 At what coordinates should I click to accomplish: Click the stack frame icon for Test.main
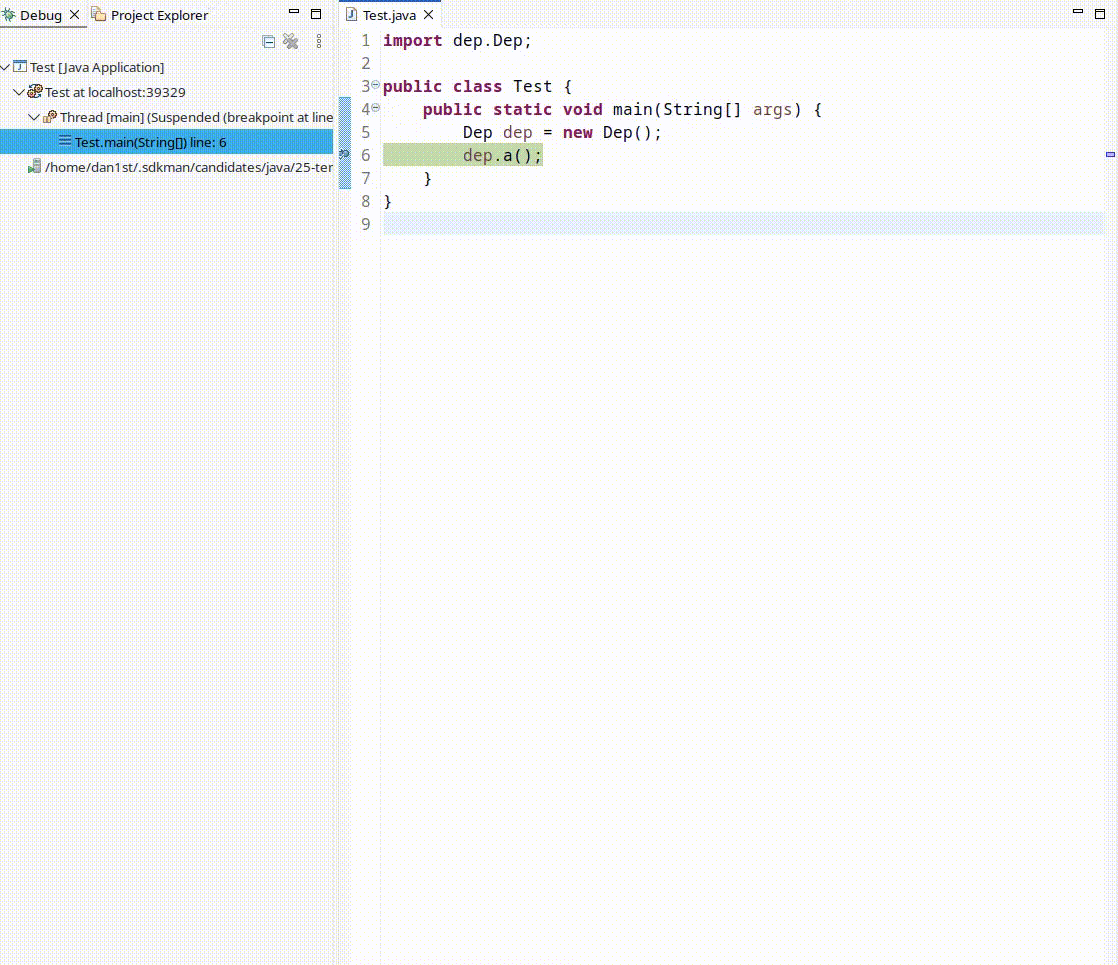pos(65,141)
